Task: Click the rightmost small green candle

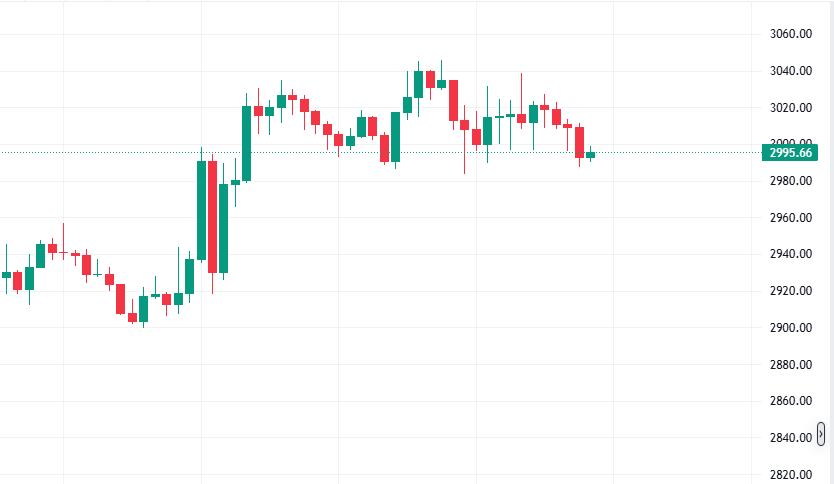Action: [x=590, y=155]
